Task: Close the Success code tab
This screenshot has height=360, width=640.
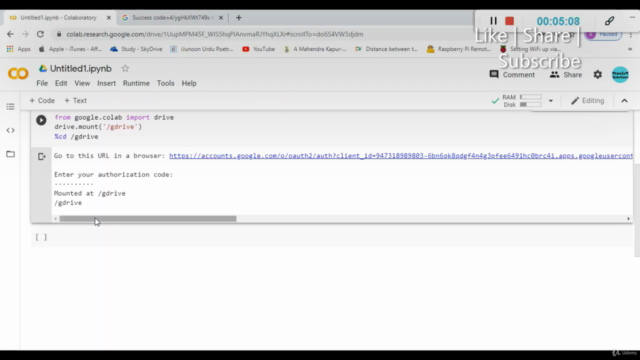Action: click(221, 18)
